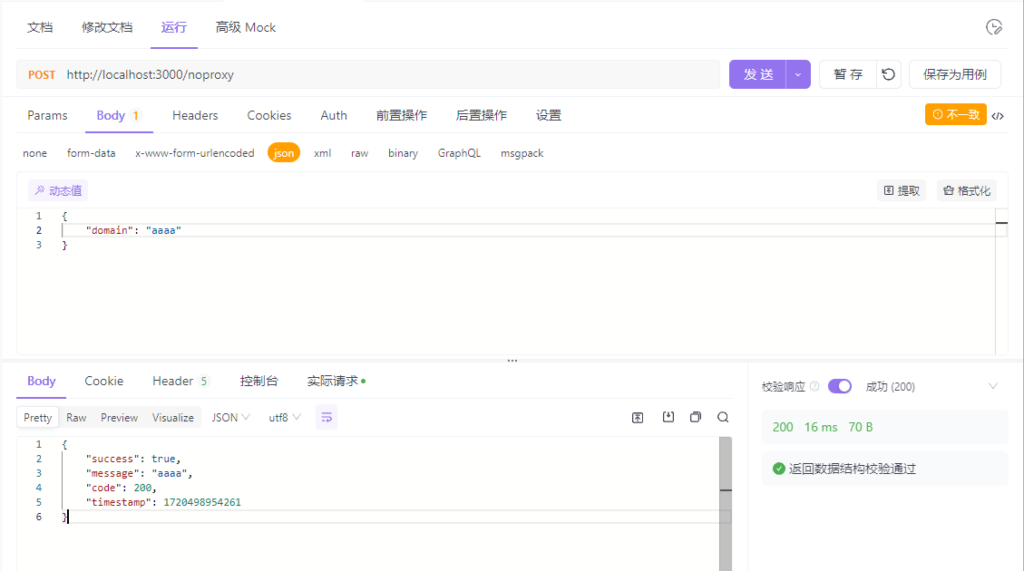Download the response to file icon
1024x571 pixels.
pyautogui.click(x=668, y=418)
